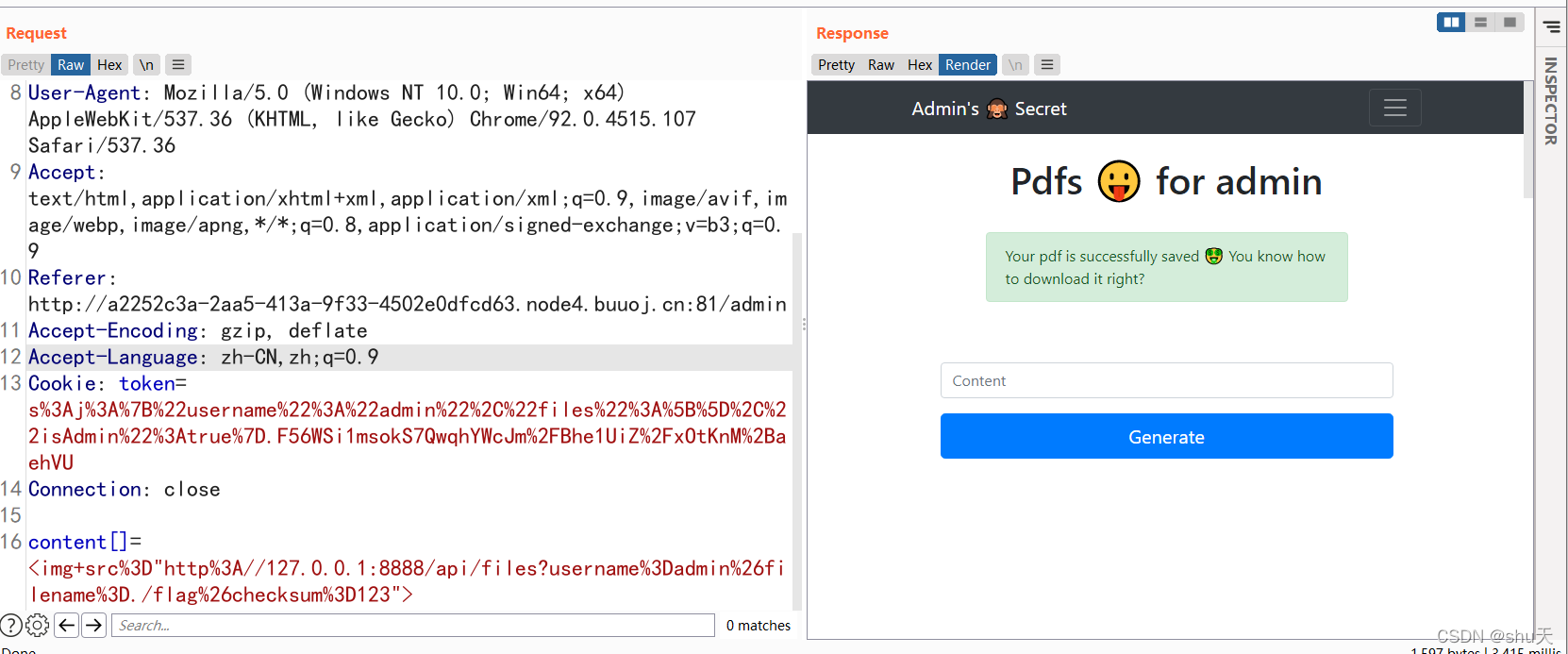
Task: Select the Request Raw tab
Action: click(71, 65)
